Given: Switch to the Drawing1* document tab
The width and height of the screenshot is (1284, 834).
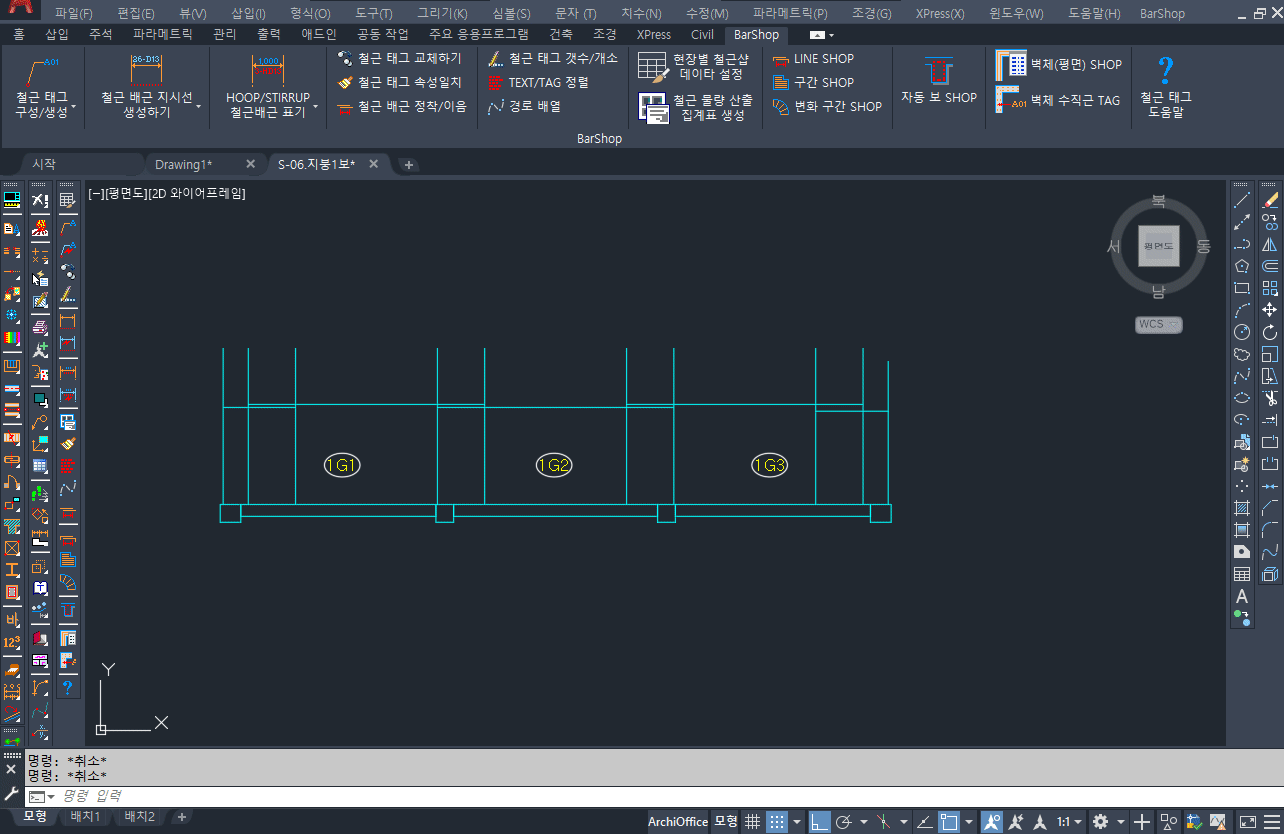Looking at the screenshot, I should click(x=183, y=164).
